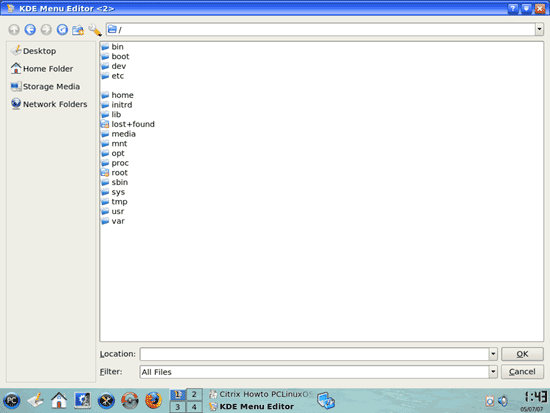
Task: Open Storage Media in the sidebar
Action: coord(45,86)
